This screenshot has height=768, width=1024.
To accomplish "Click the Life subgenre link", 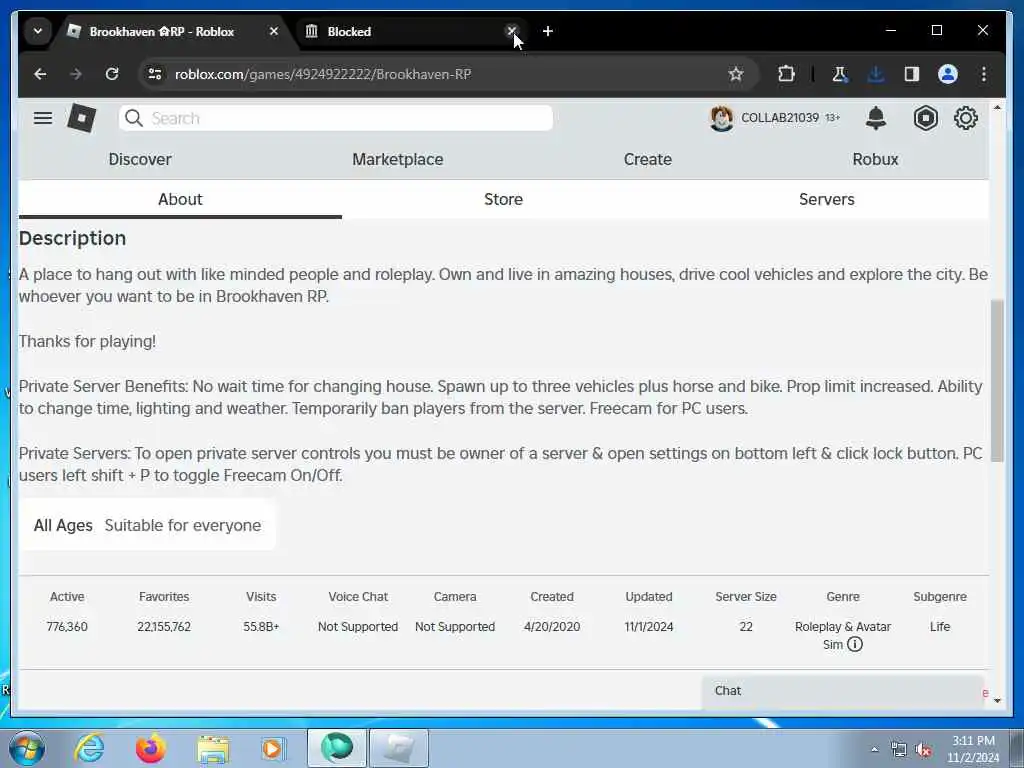I will tap(940, 627).
